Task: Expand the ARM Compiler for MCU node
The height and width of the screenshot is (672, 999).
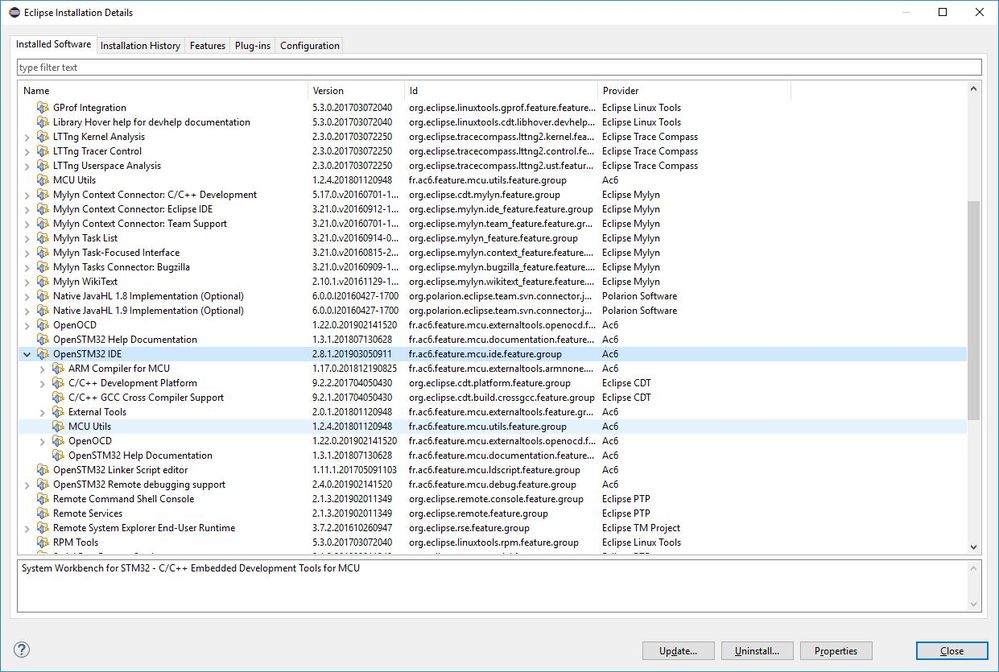Action: [42, 369]
